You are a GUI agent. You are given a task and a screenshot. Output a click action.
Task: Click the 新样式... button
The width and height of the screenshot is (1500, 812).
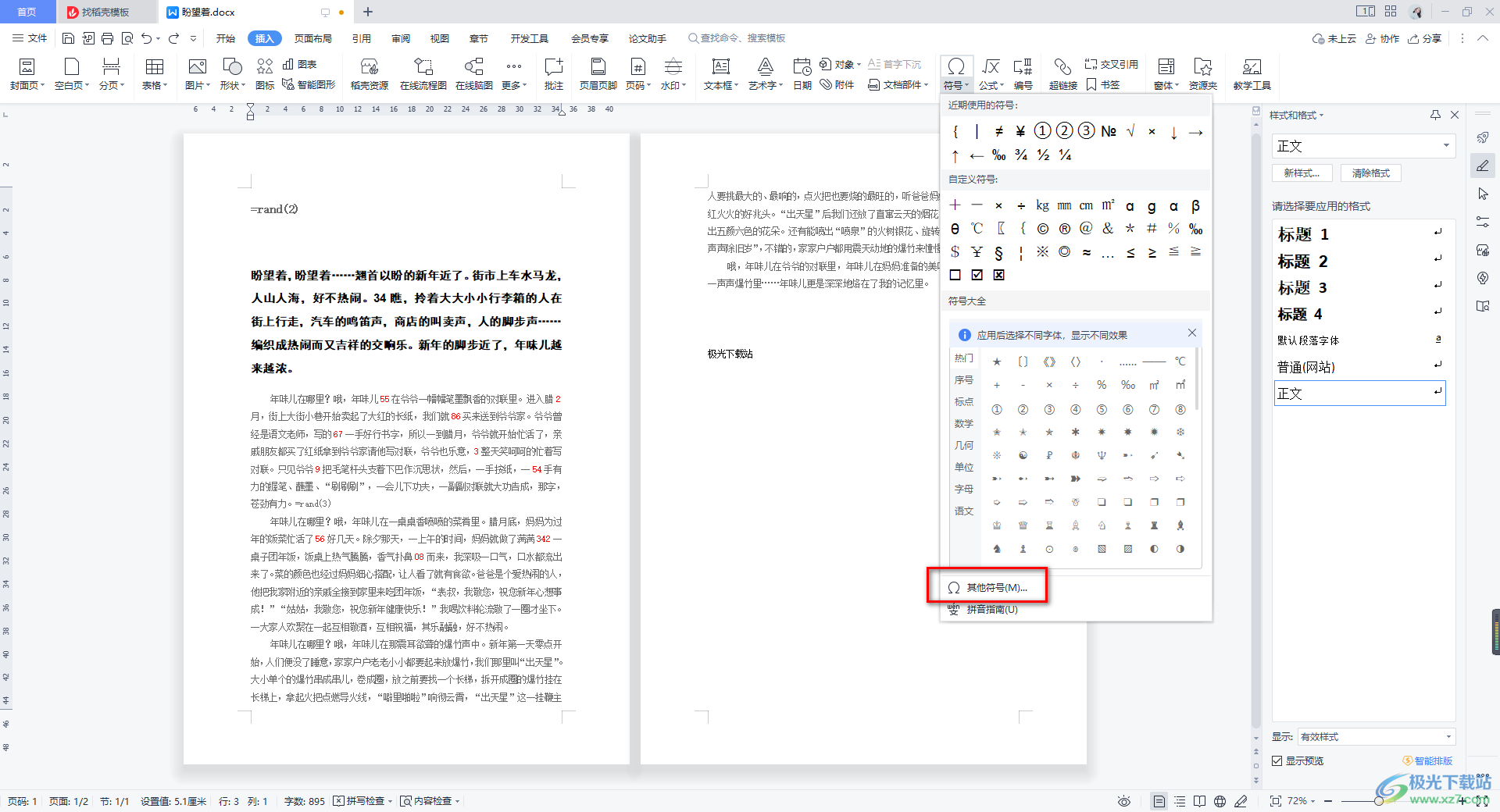coord(1302,173)
